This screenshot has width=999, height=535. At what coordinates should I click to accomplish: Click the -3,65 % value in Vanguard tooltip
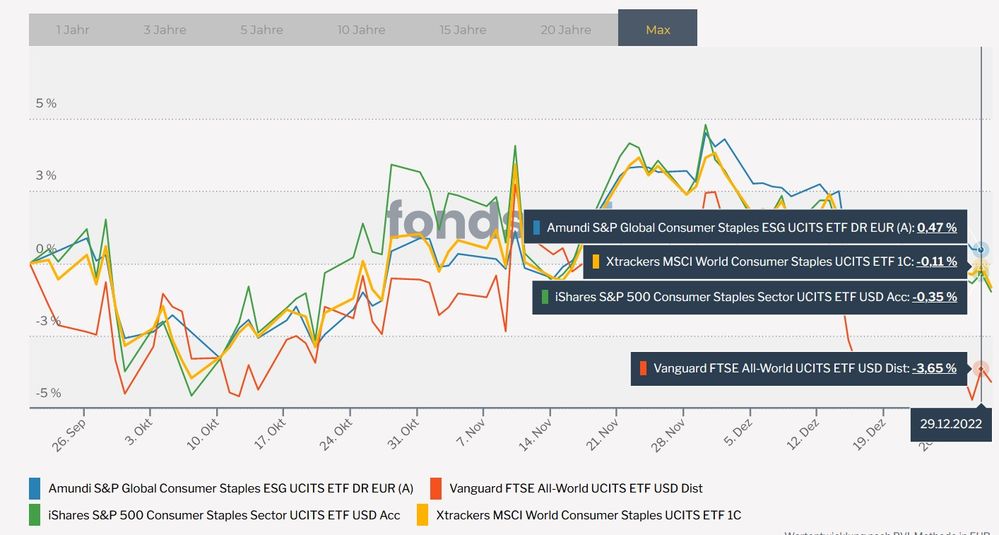[x=935, y=368]
